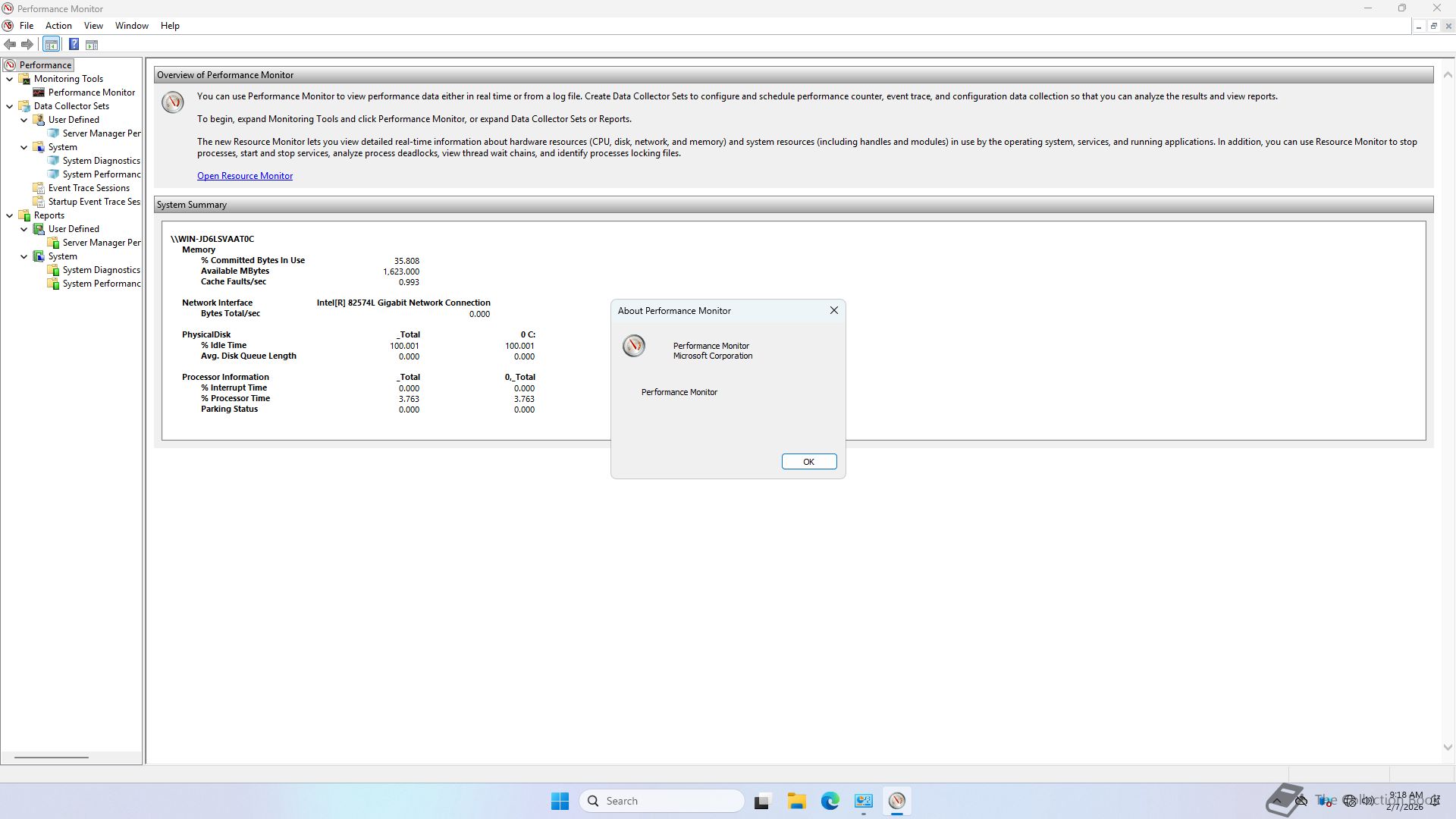The image size is (1456, 819).
Task: Collapse System under Data Collector Sets
Action: pyautogui.click(x=24, y=147)
